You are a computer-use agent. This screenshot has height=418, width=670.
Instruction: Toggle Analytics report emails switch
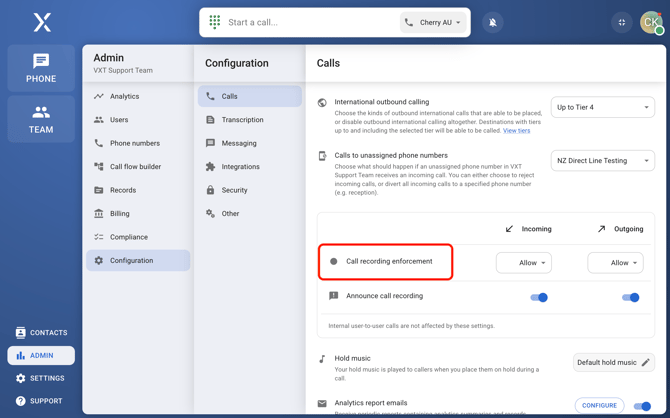tap(642, 406)
